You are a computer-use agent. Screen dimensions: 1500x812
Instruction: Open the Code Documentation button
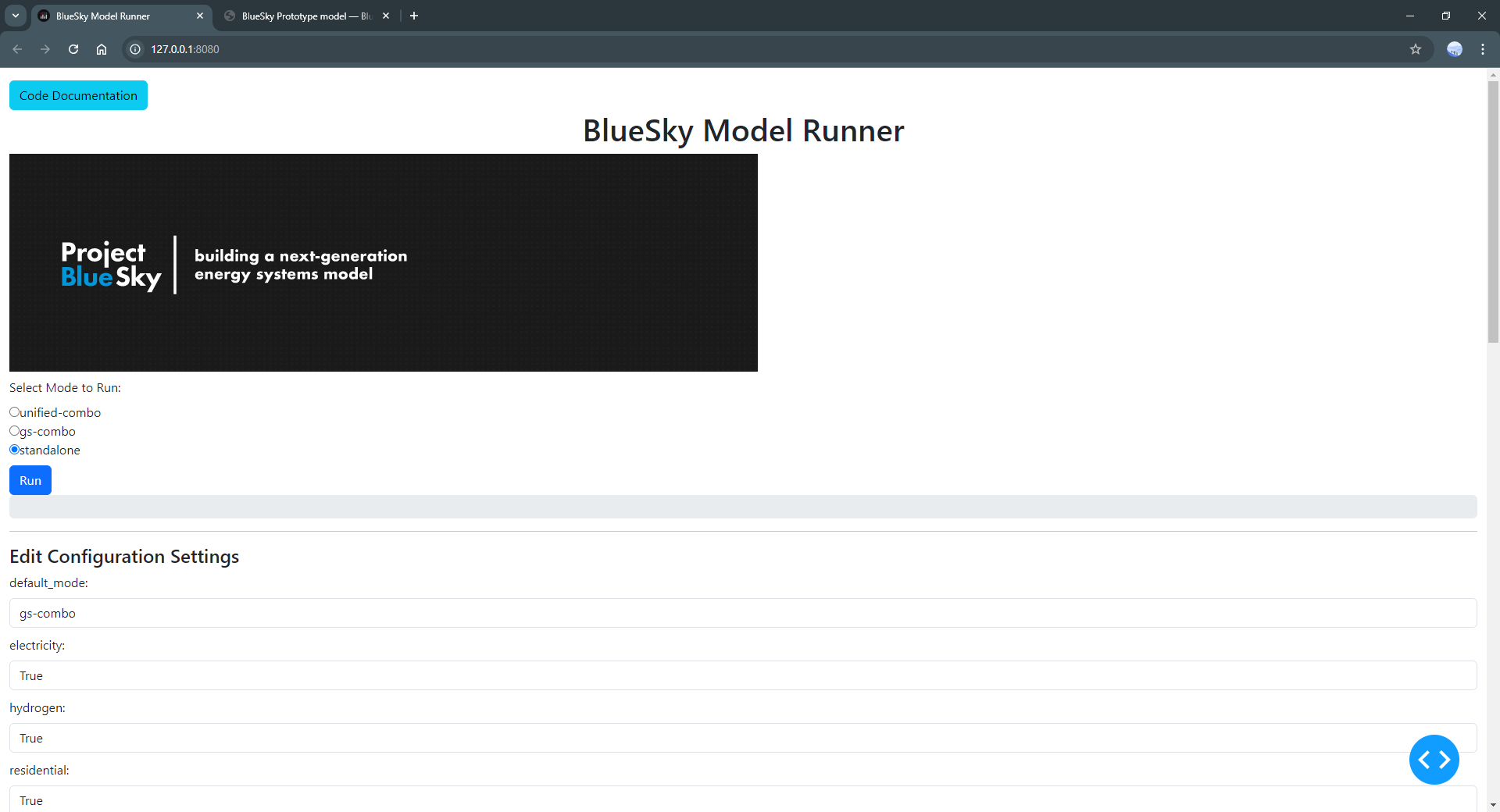[78, 95]
